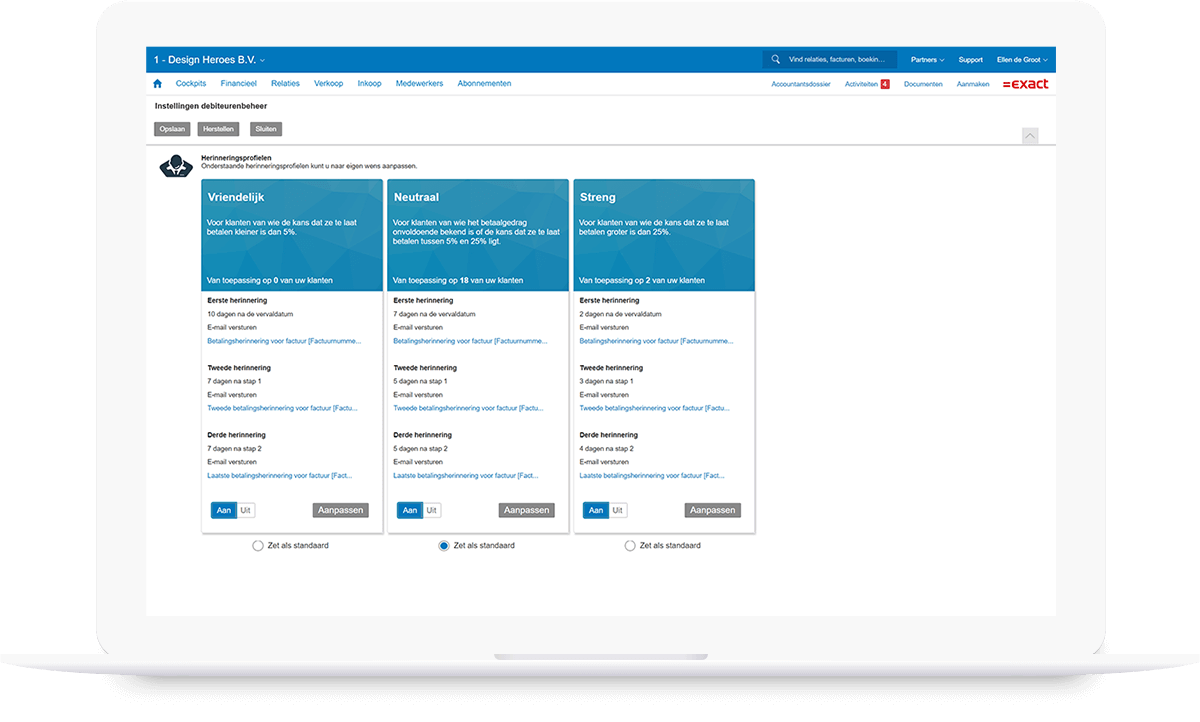
Task: Open Accountantsdossier
Action: 801,84
